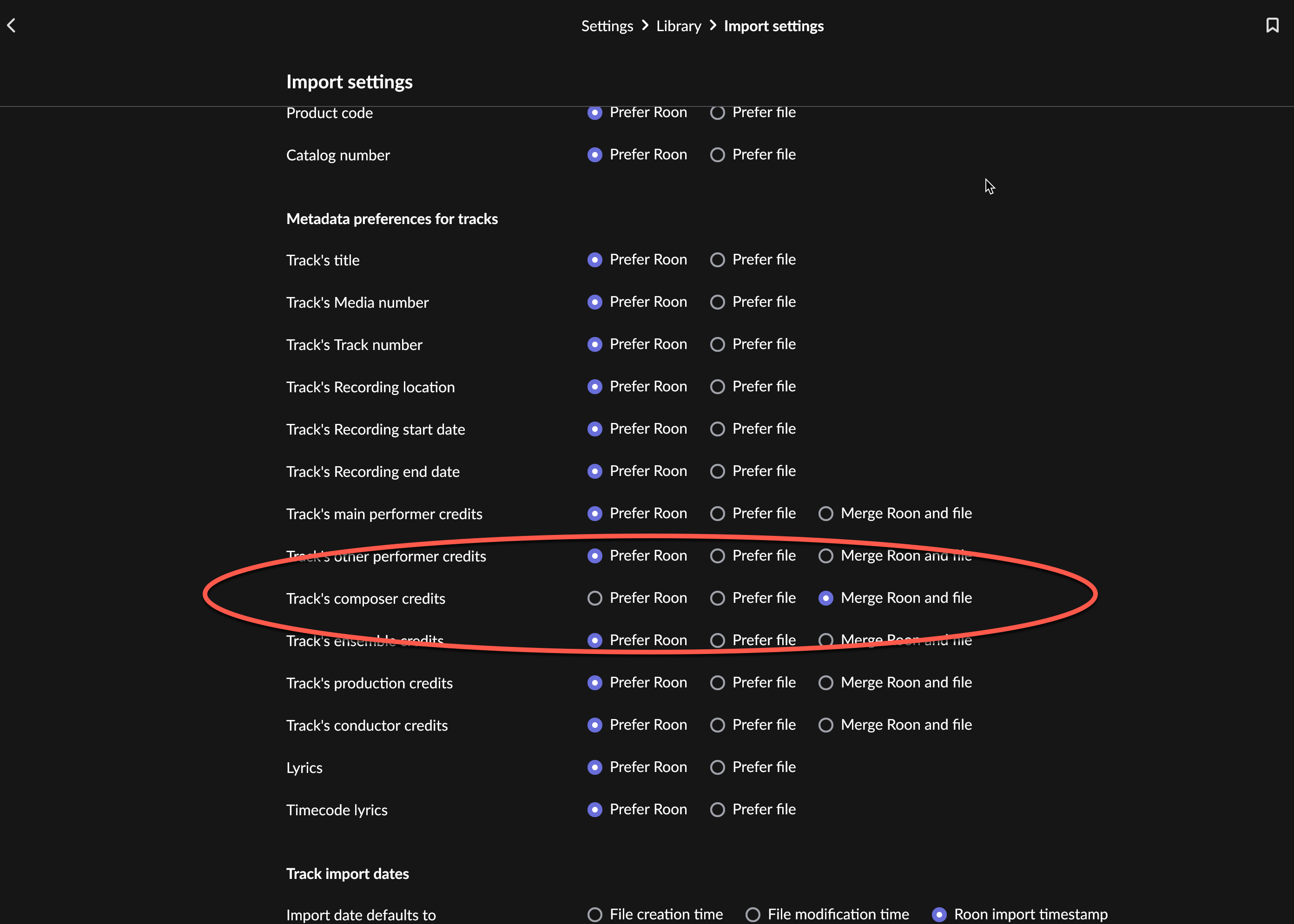Select Prefer file for Track's Recording location
Image resolution: width=1294 pixels, height=924 pixels.
718,387
